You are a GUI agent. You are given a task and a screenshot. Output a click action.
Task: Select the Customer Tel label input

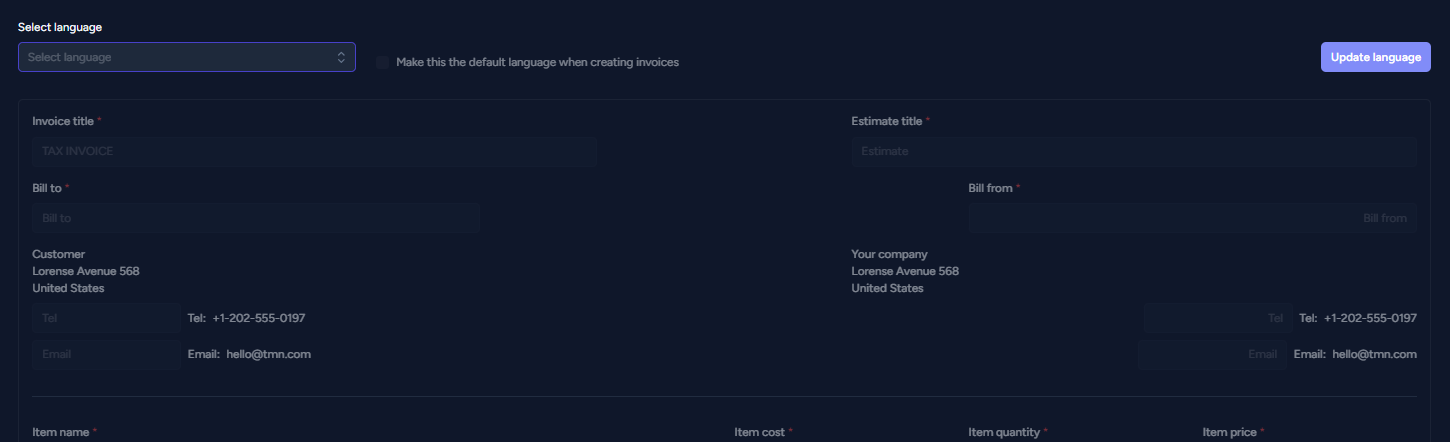click(x=106, y=318)
